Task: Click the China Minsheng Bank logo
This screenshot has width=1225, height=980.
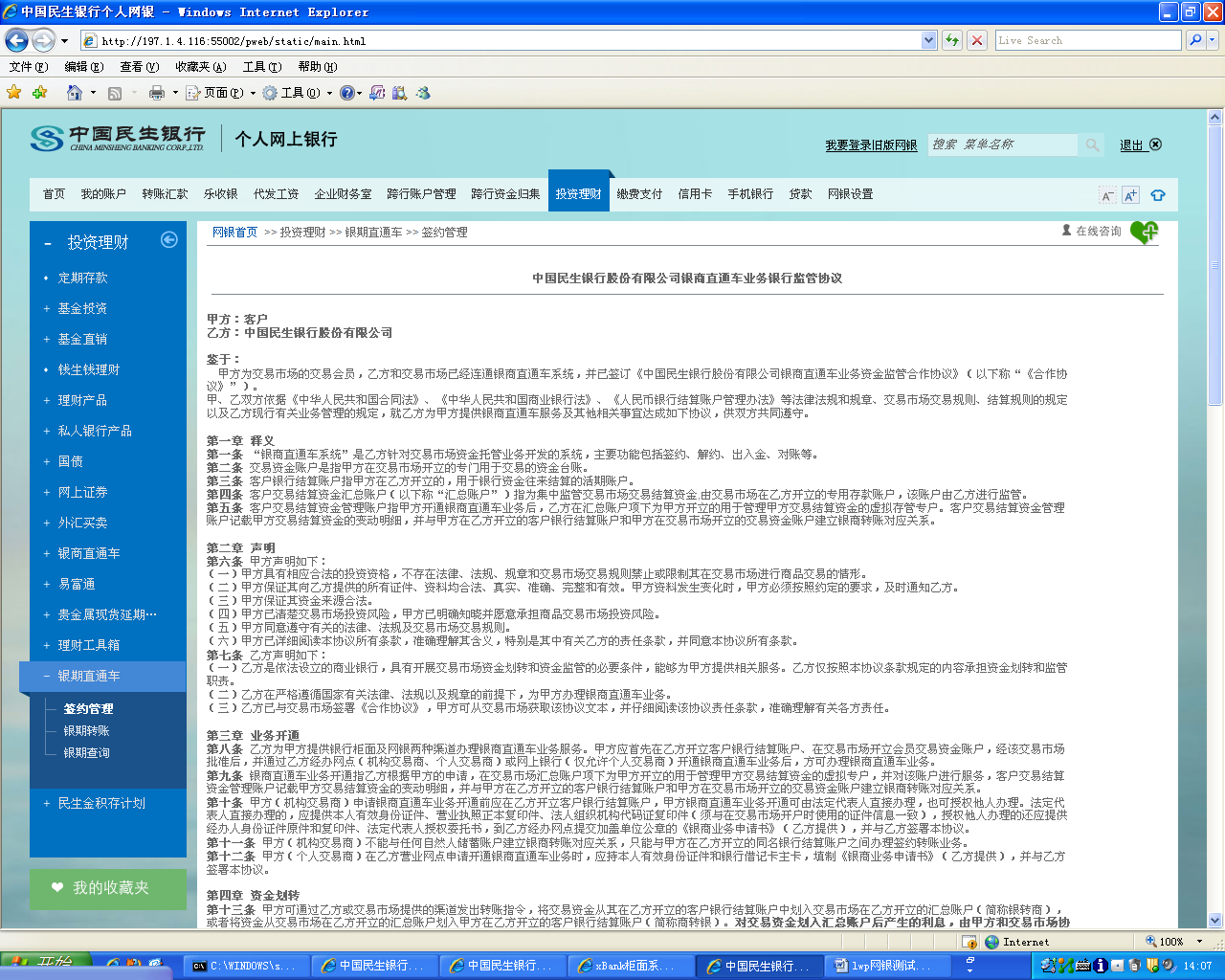Action: coord(117,139)
